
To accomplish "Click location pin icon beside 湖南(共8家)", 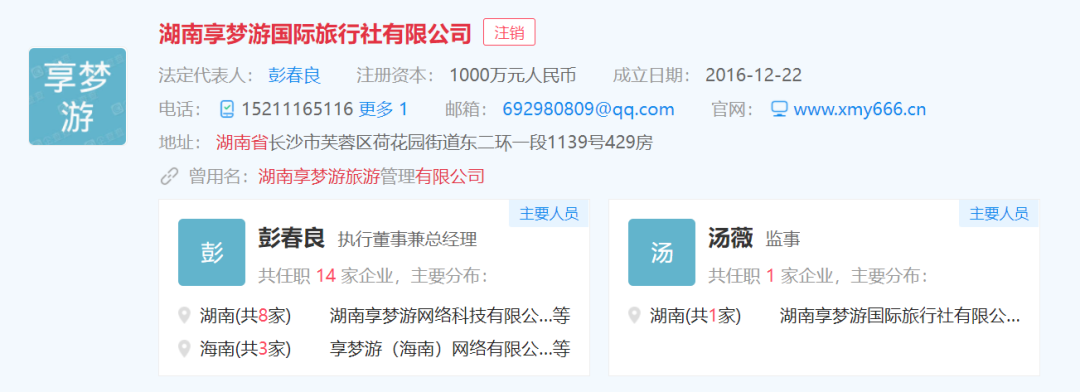I will tap(184, 316).
